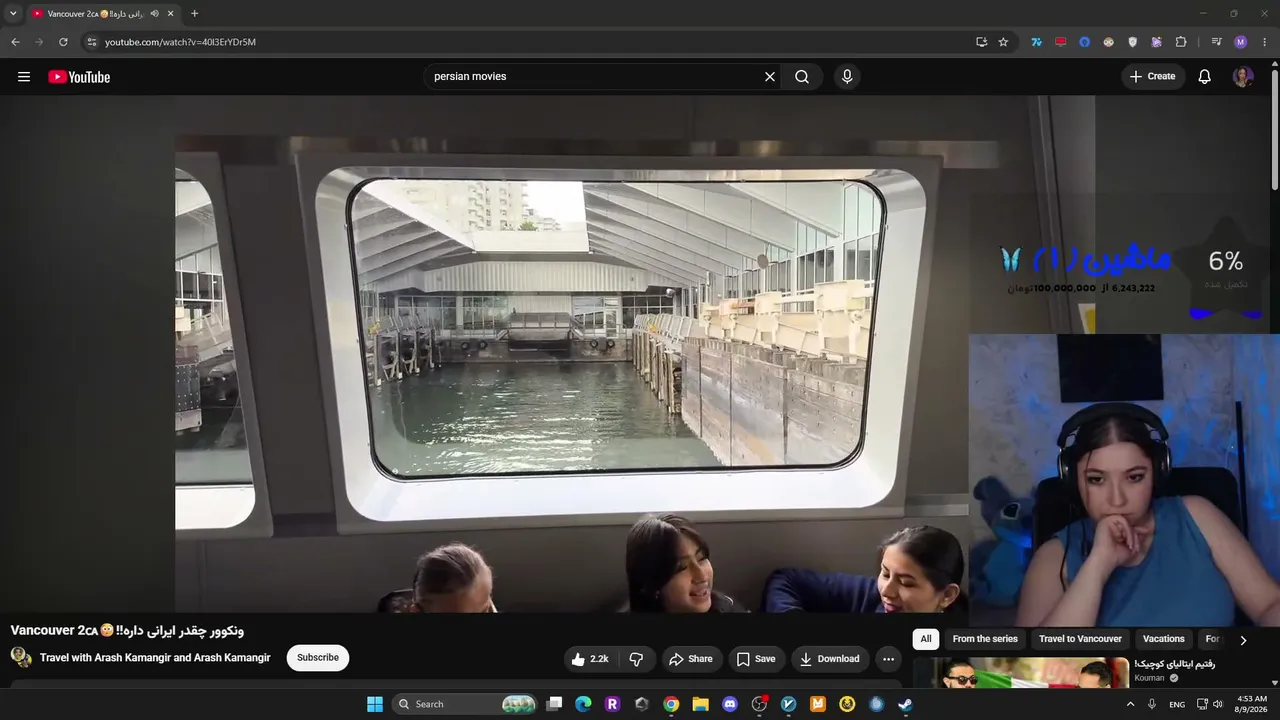Screen dimensions: 1280x720
Task: Run the search with the magnifier button
Action: click(x=802, y=77)
